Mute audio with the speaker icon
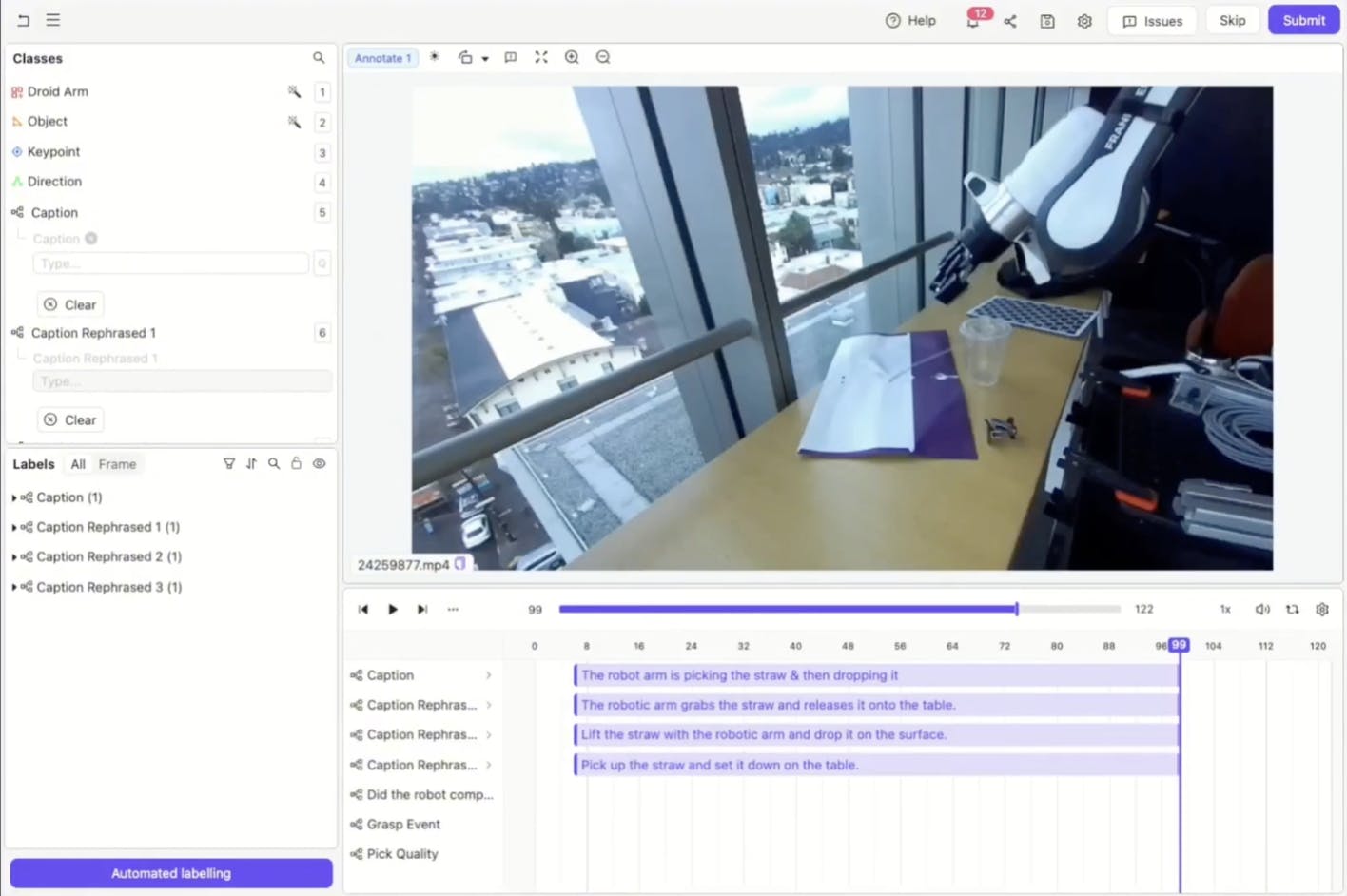 (x=1262, y=609)
